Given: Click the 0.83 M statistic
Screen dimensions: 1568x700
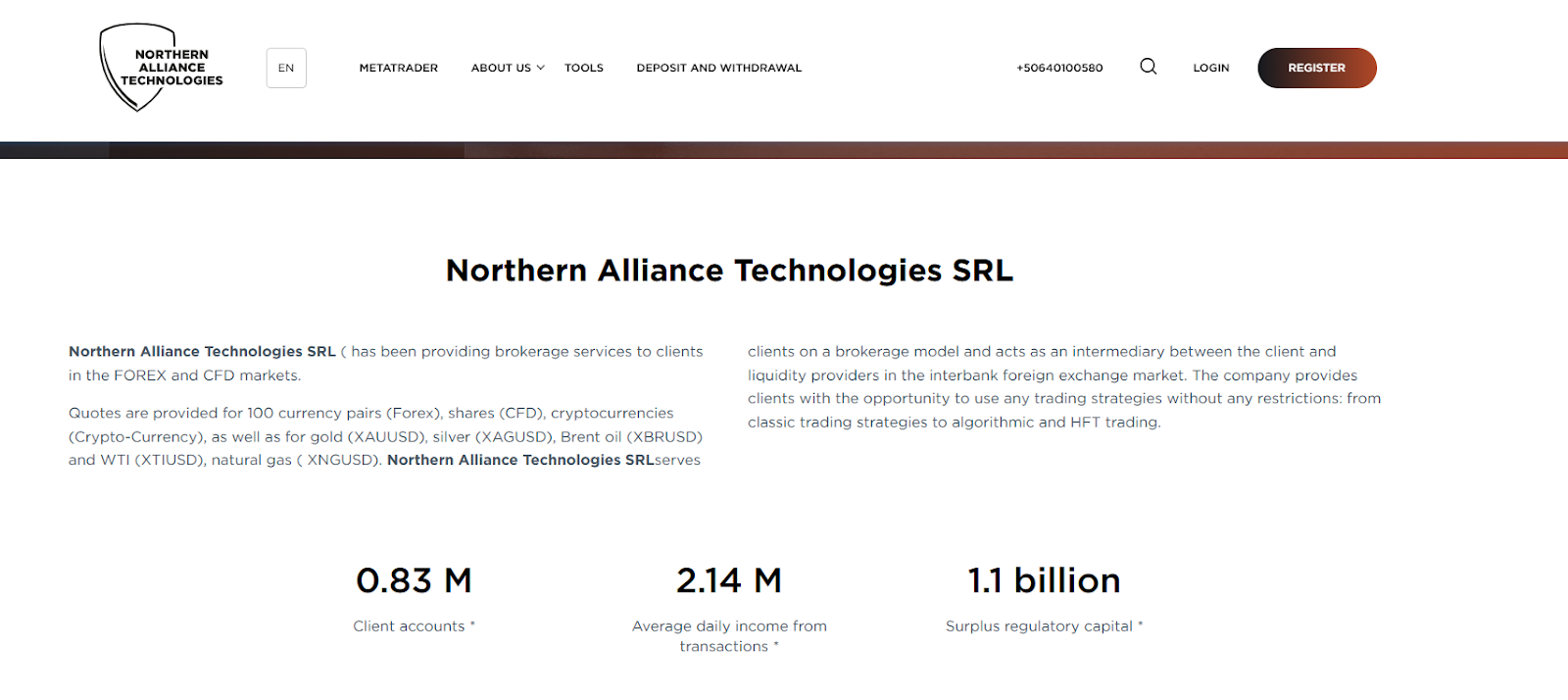Looking at the screenshot, I should (x=414, y=580).
